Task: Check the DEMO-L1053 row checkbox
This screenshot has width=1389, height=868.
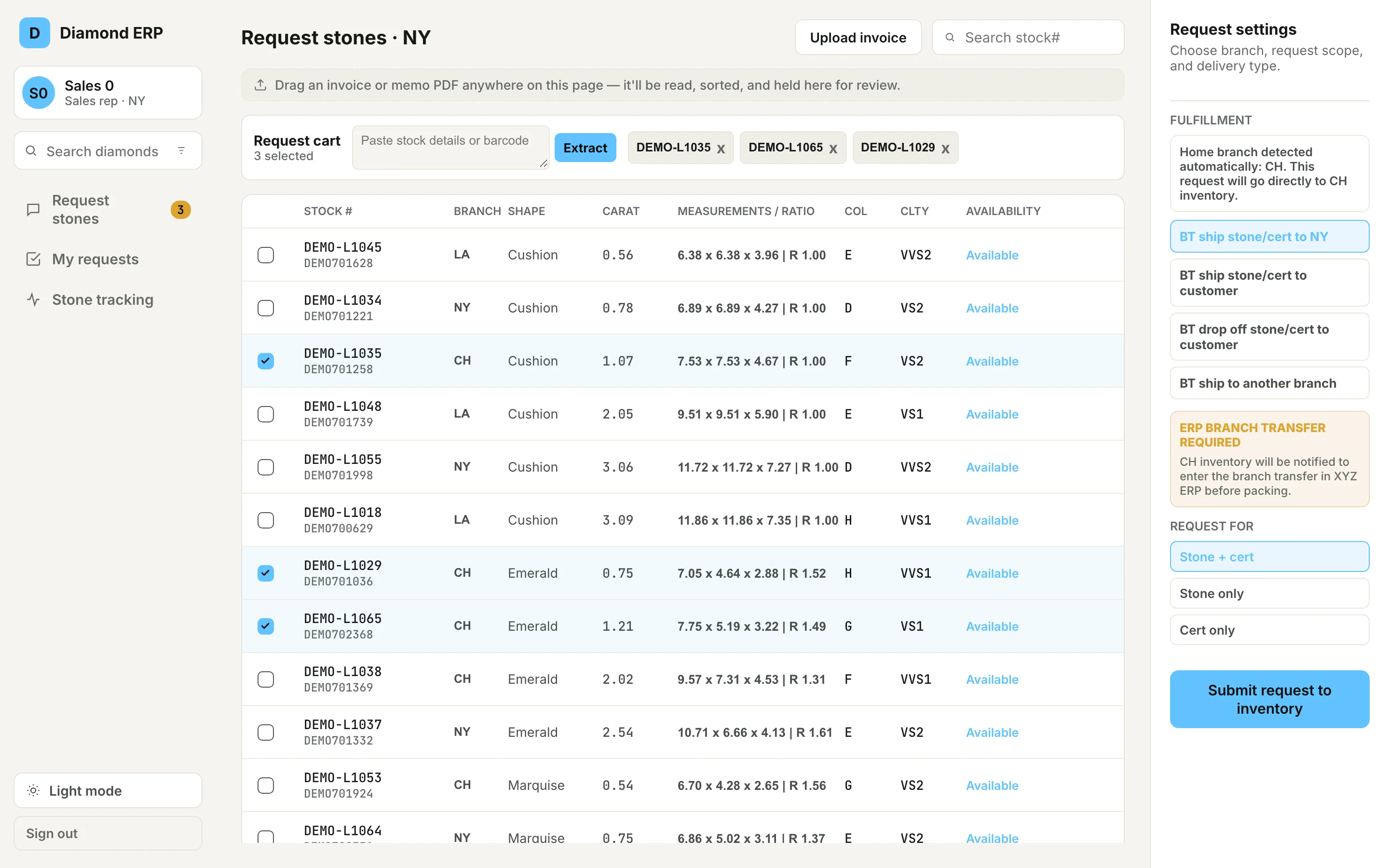Action: click(266, 786)
